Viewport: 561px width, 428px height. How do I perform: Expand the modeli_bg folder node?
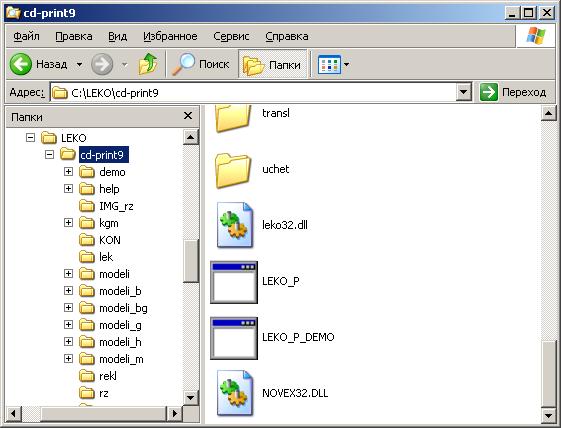click(x=68, y=307)
